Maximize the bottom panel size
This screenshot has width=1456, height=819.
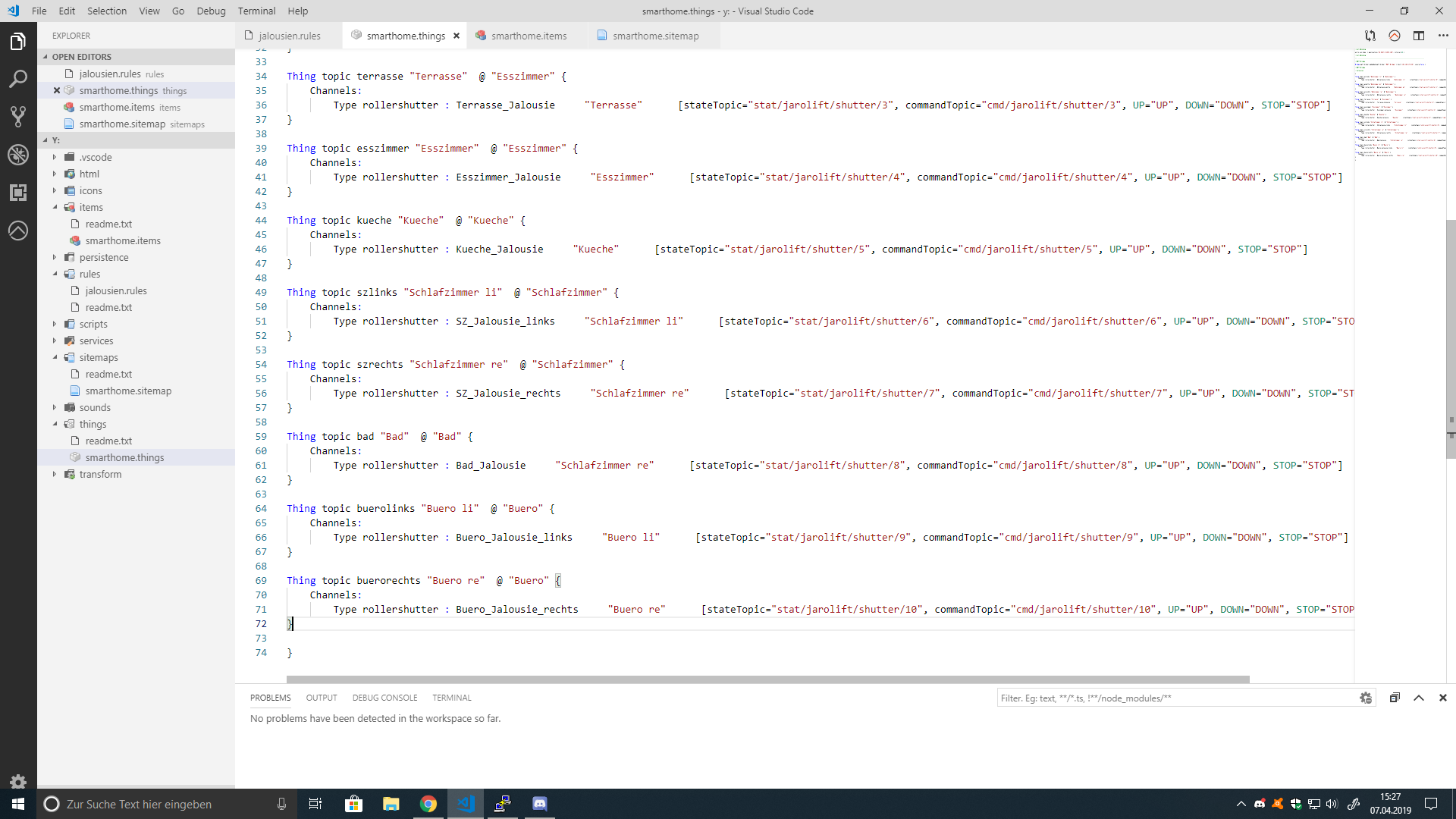coord(1419,698)
